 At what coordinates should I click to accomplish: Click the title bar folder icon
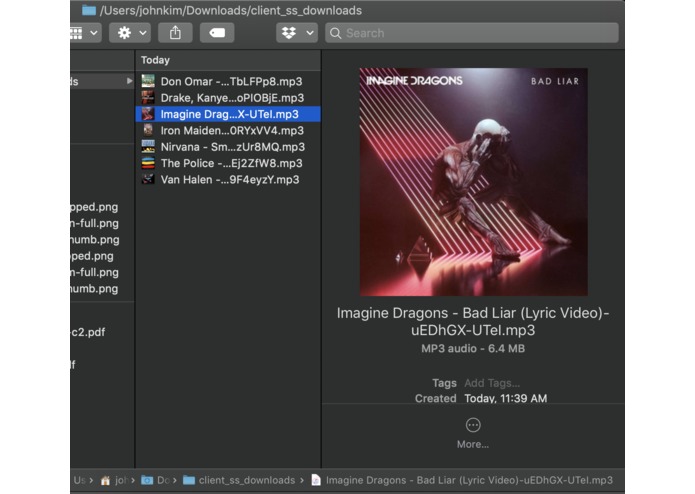tap(89, 10)
